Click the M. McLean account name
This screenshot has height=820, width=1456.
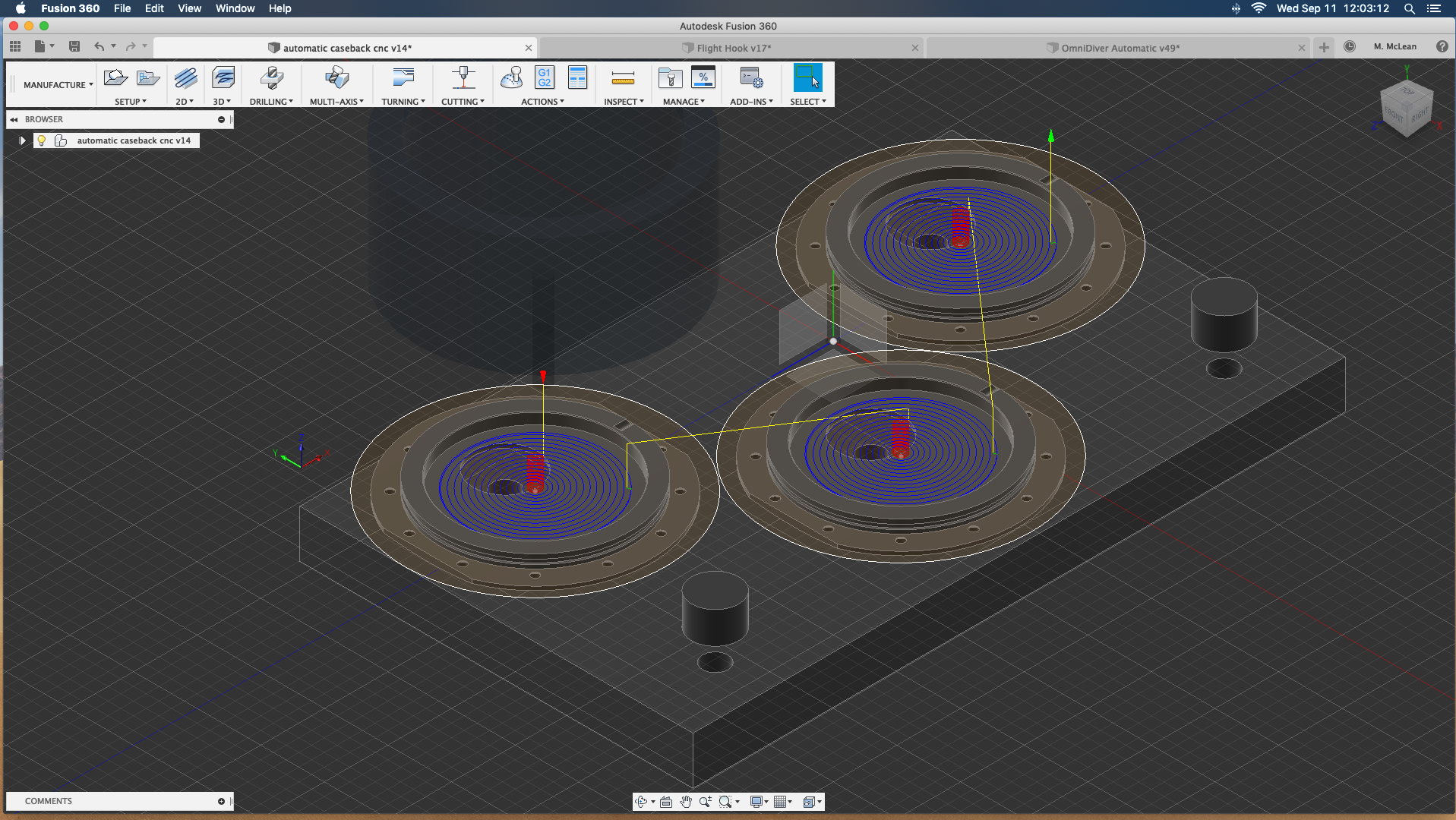[x=1394, y=46]
